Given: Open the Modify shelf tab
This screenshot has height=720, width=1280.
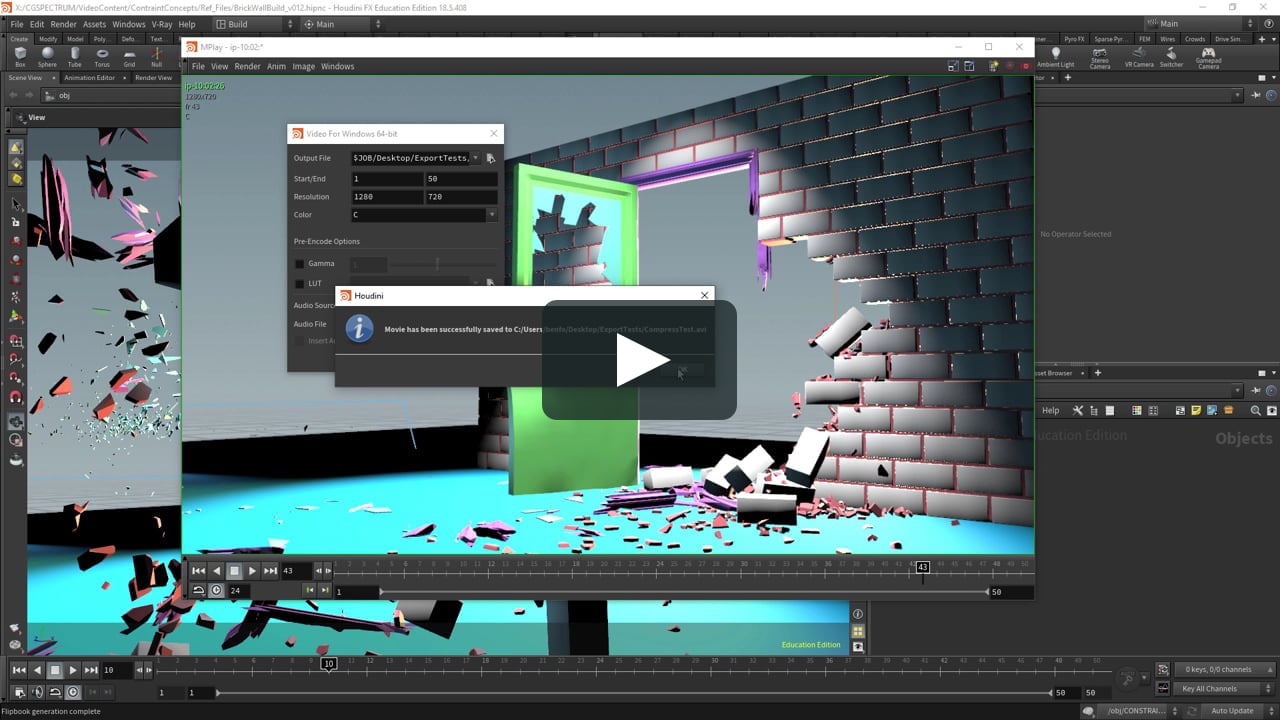Looking at the screenshot, I should click(48, 39).
